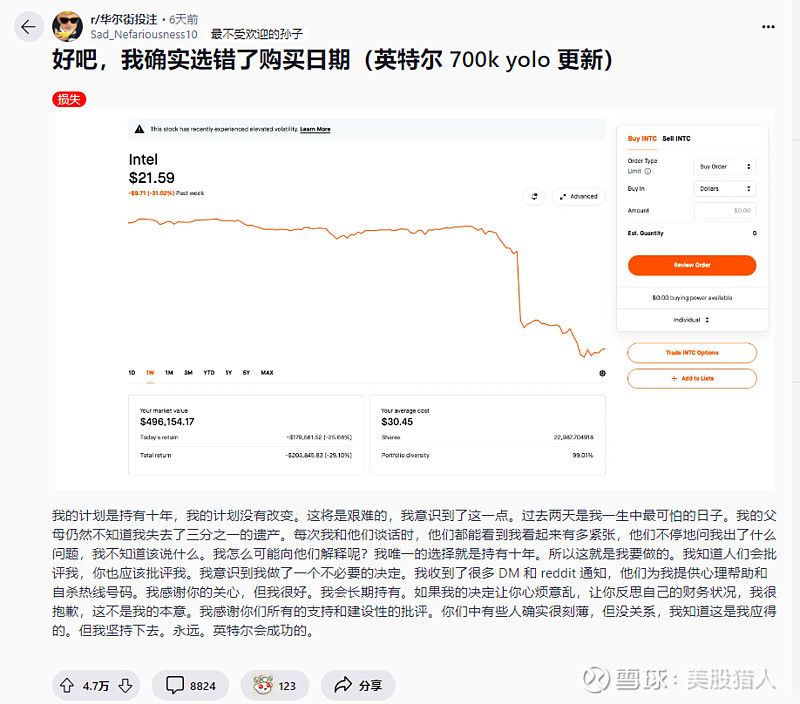The image size is (800, 704).
Task: Click the market value $496,154.17
Action: coord(167,422)
